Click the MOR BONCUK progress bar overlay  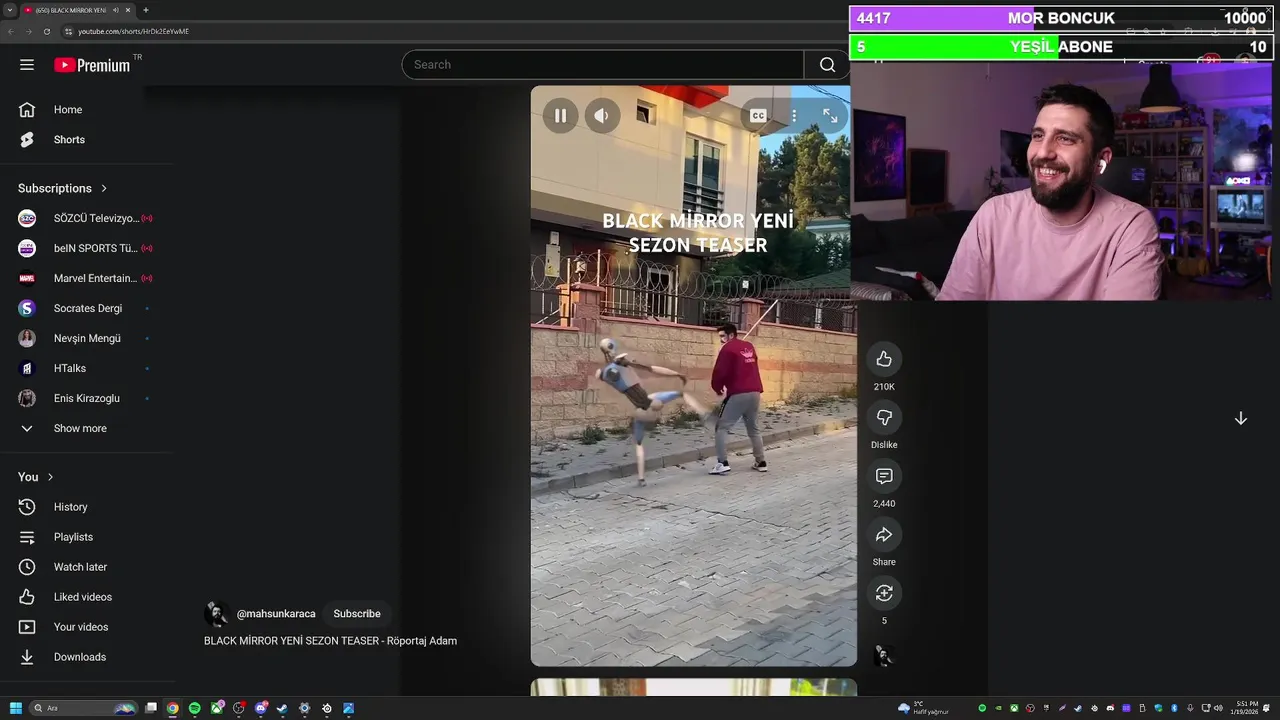click(1061, 18)
